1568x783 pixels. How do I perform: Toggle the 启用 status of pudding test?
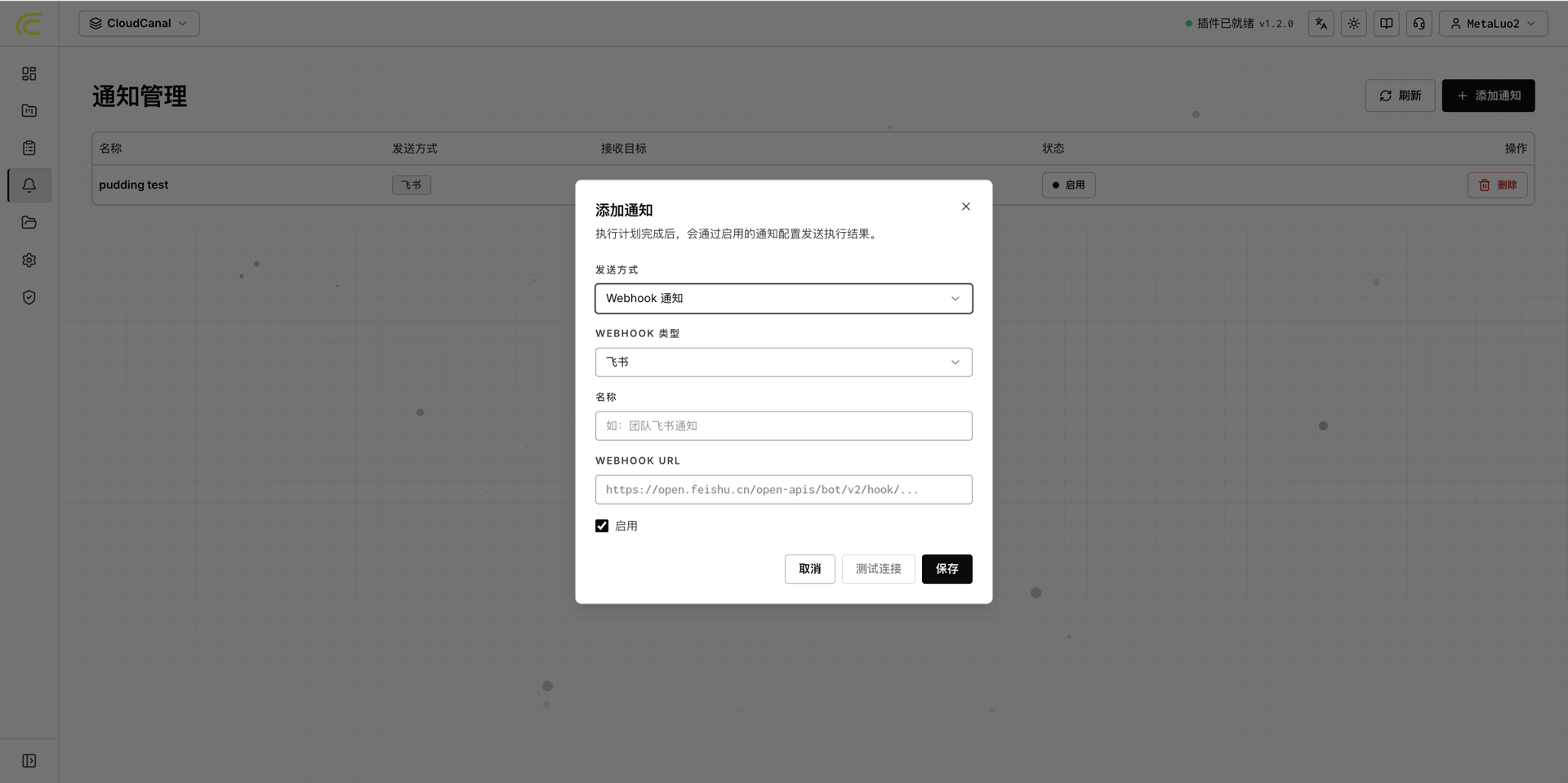(x=1068, y=185)
